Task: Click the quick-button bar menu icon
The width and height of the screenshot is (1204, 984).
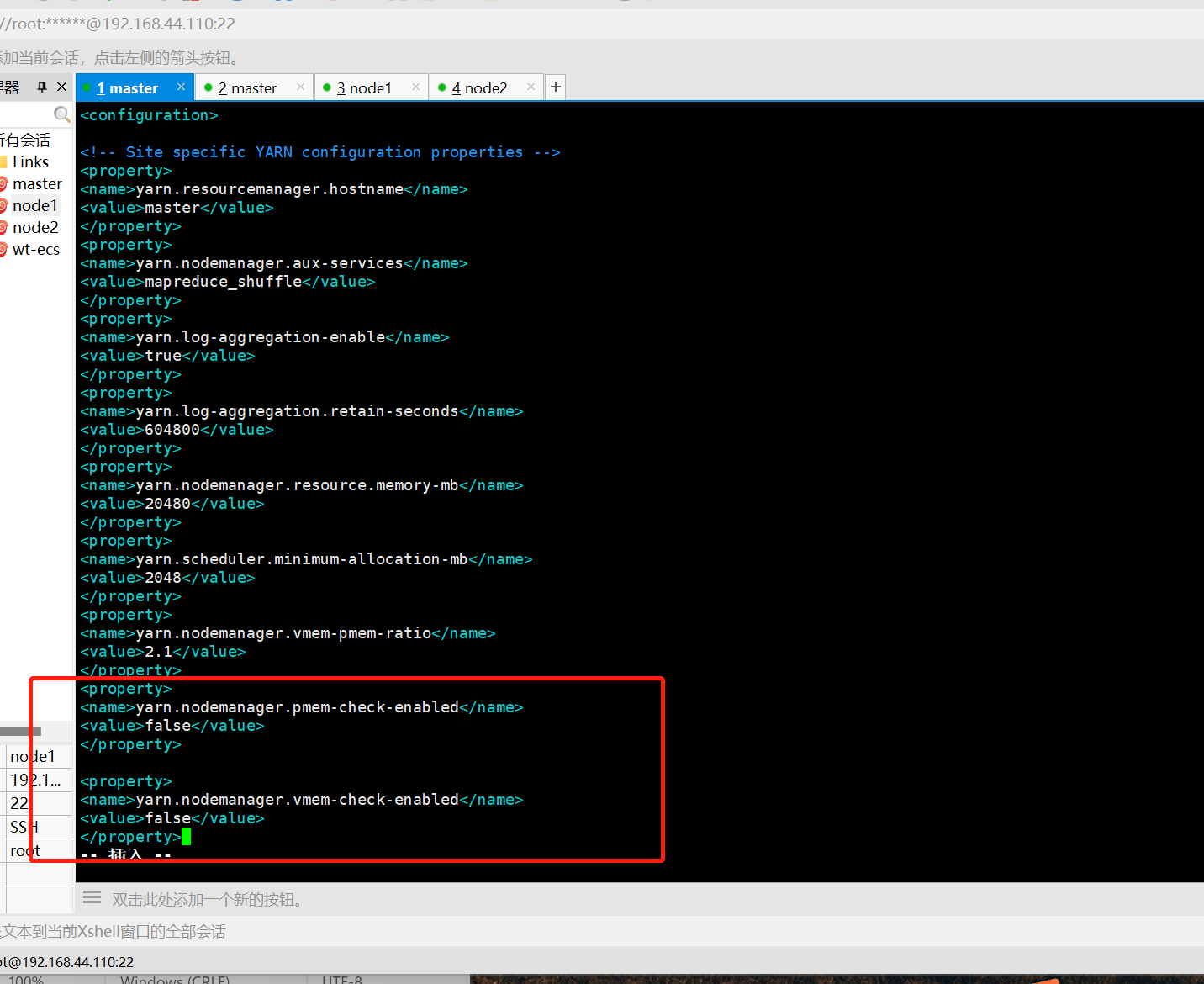Action: (92, 897)
